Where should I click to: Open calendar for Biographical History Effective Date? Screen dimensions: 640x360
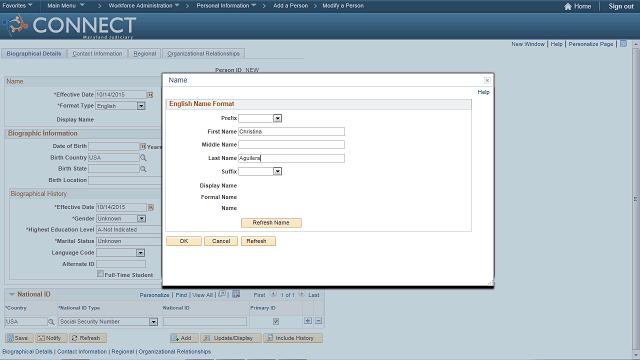pos(151,207)
